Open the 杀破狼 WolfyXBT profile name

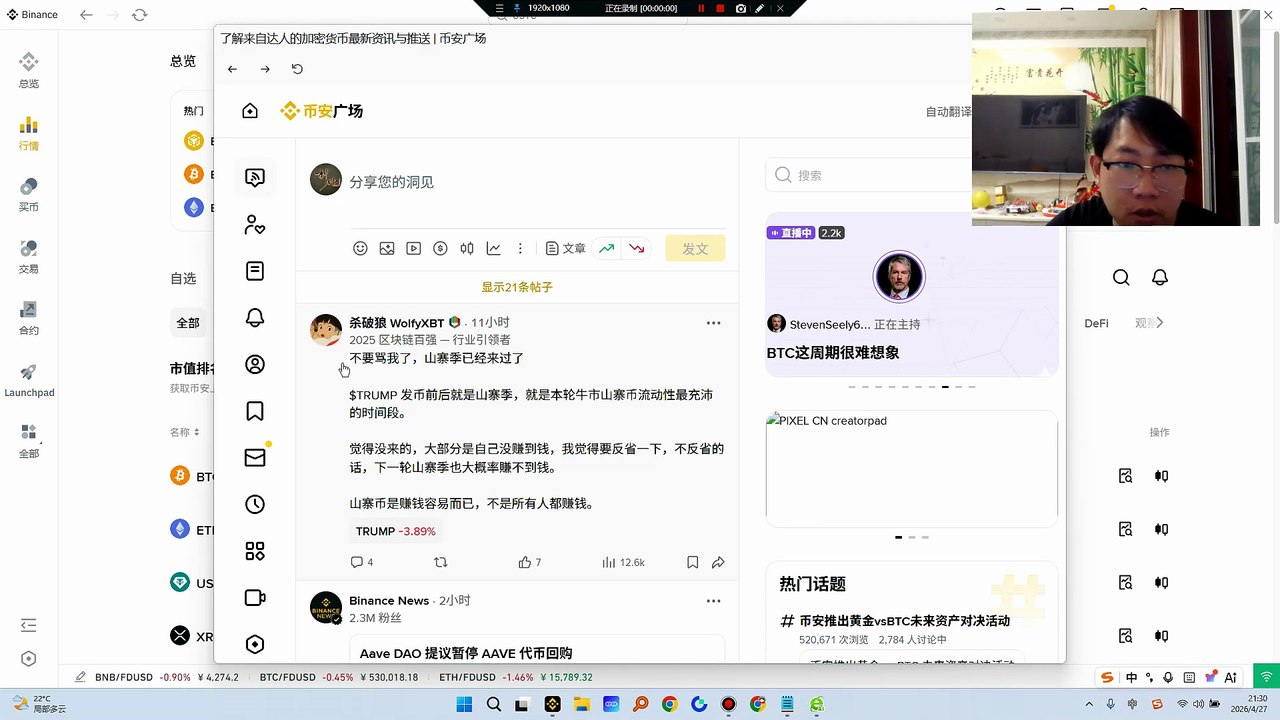(396, 323)
